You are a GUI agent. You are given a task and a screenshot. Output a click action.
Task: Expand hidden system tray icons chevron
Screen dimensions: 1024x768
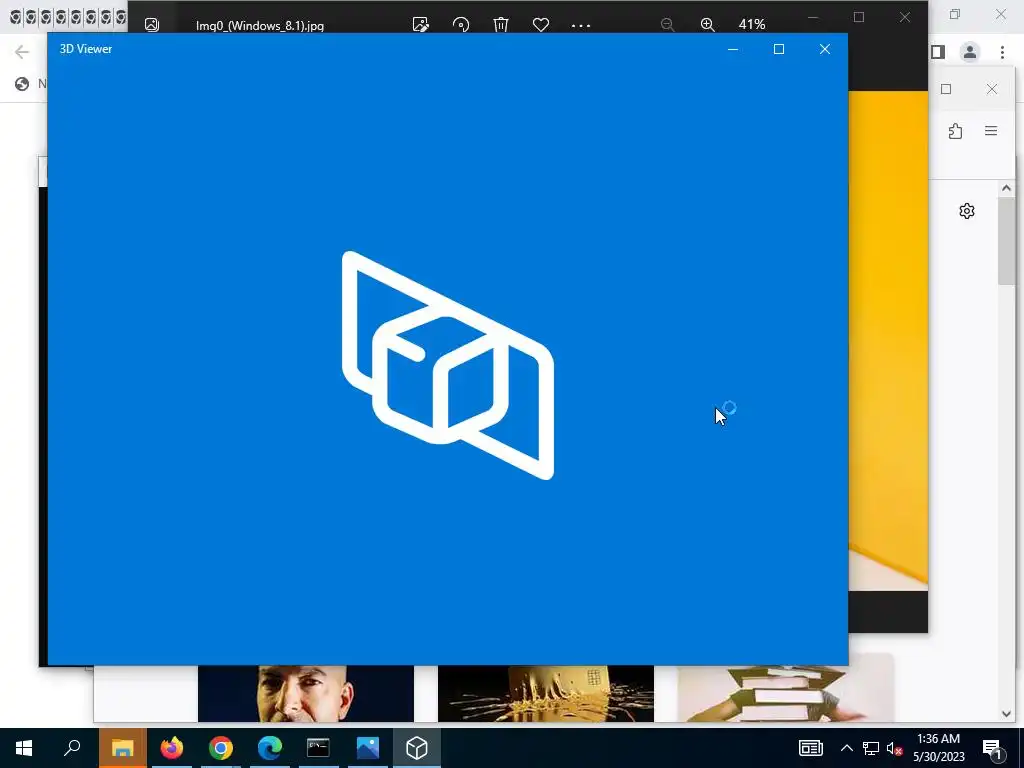click(x=846, y=748)
